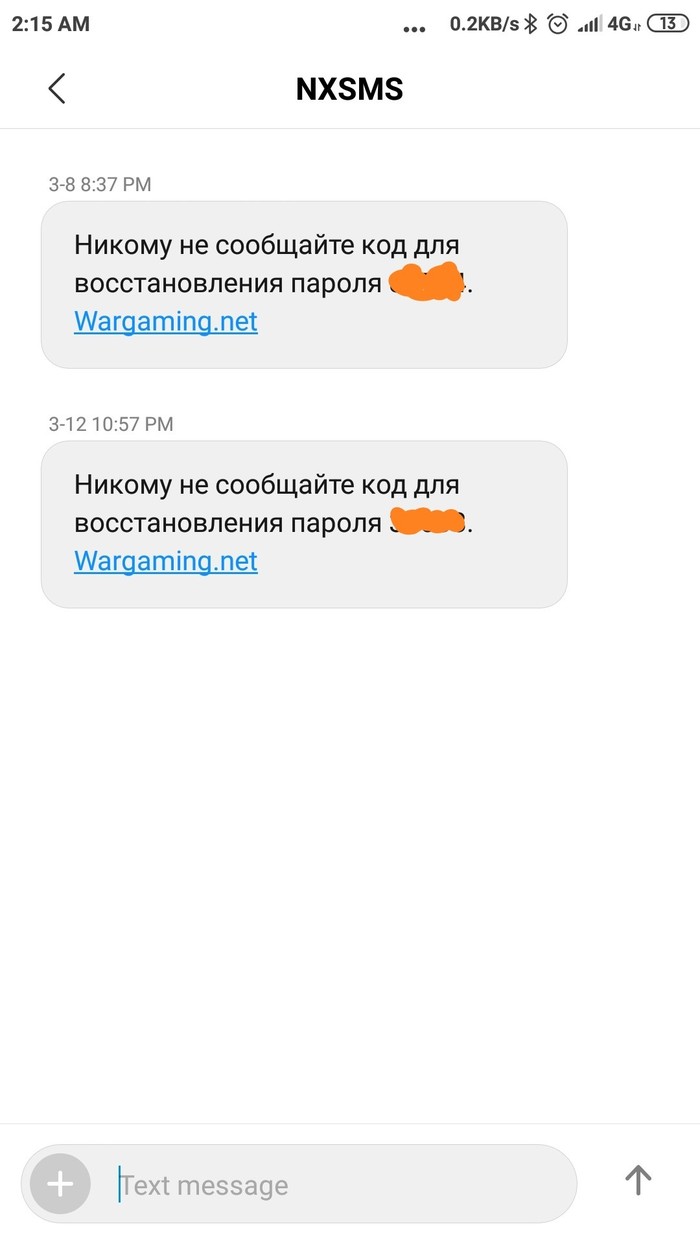This screenshot has height=1244, width=700.
Task: Tap the battery indicator showing 13
Action: [667, 24]
